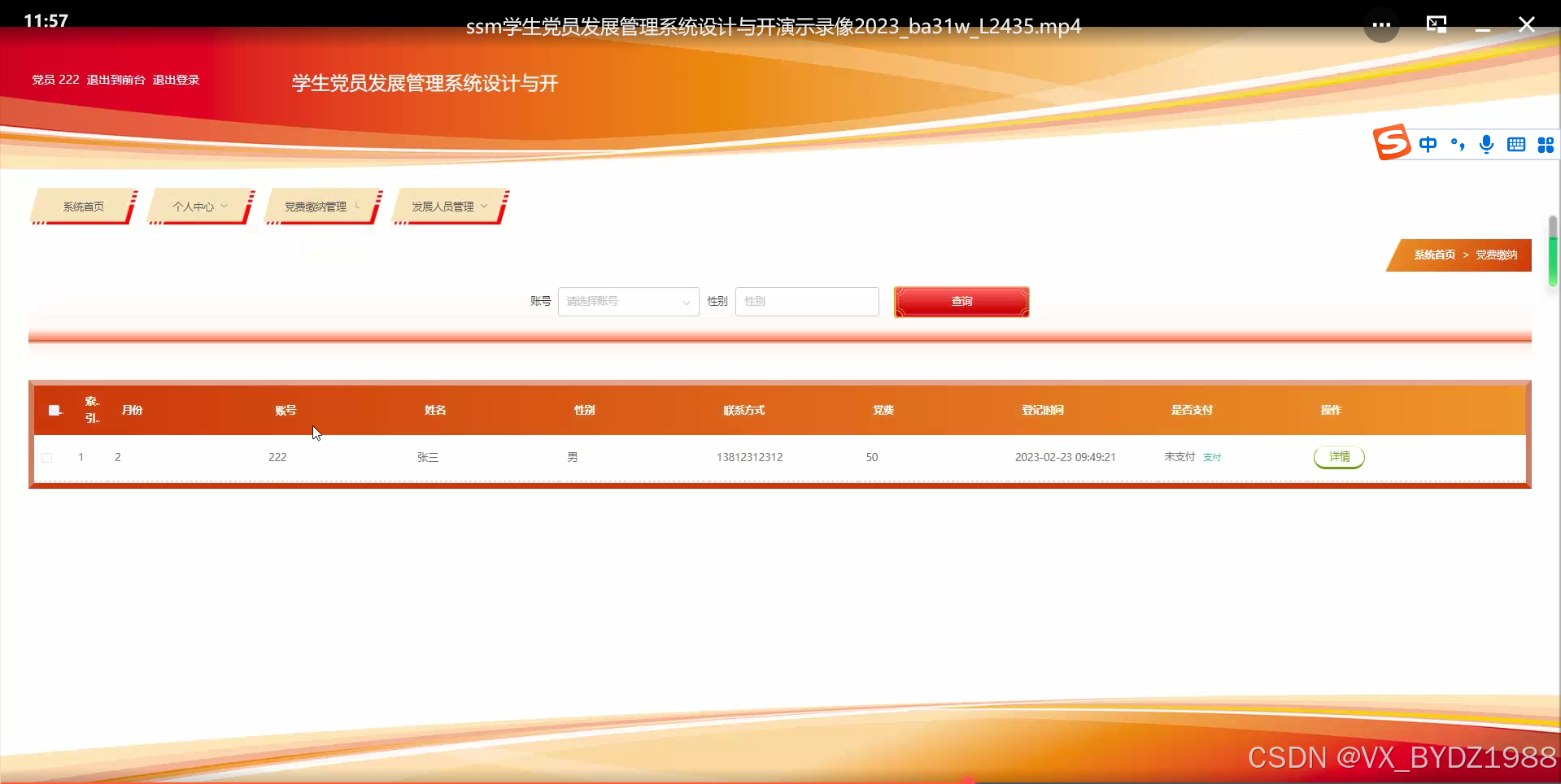Select the 2023-02-23 09:49:21 timestamp cell
The width and height of the screenshot is (1561, 784).
click(x=1065, y=458)
